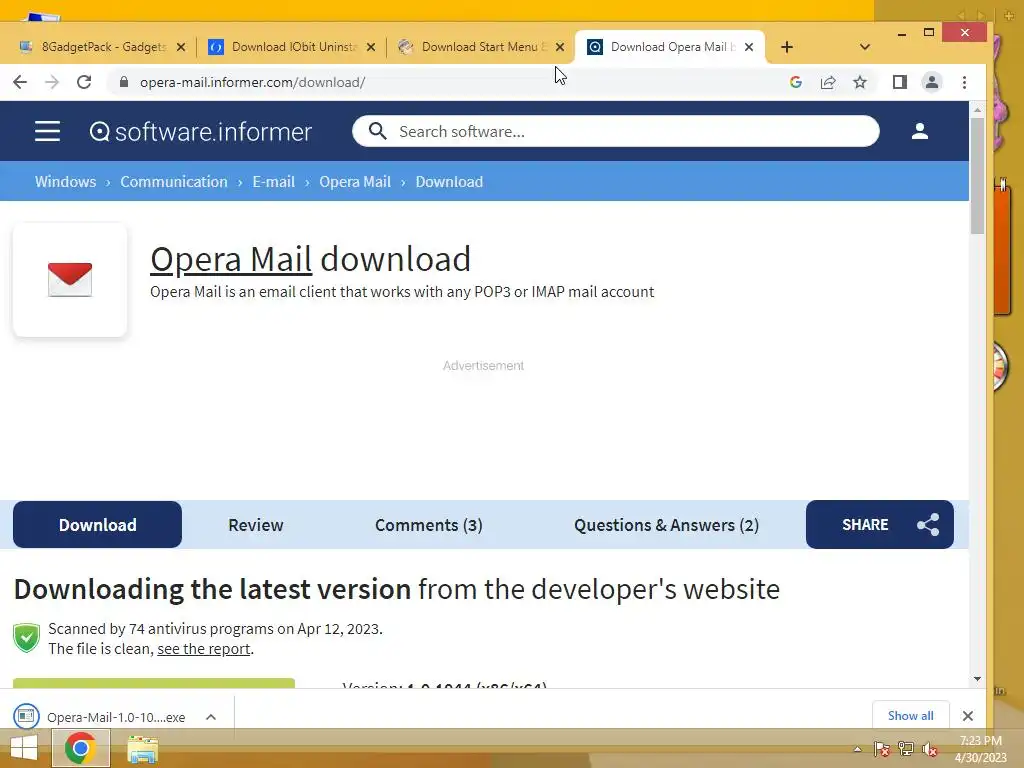The height and width of the screenshot is (768, 1024).
Task: Click the address bar URL
Action: tap(252, 82)
